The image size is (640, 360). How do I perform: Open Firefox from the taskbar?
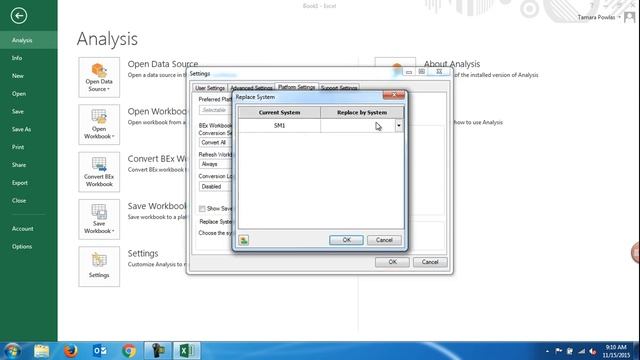point(71,351)
